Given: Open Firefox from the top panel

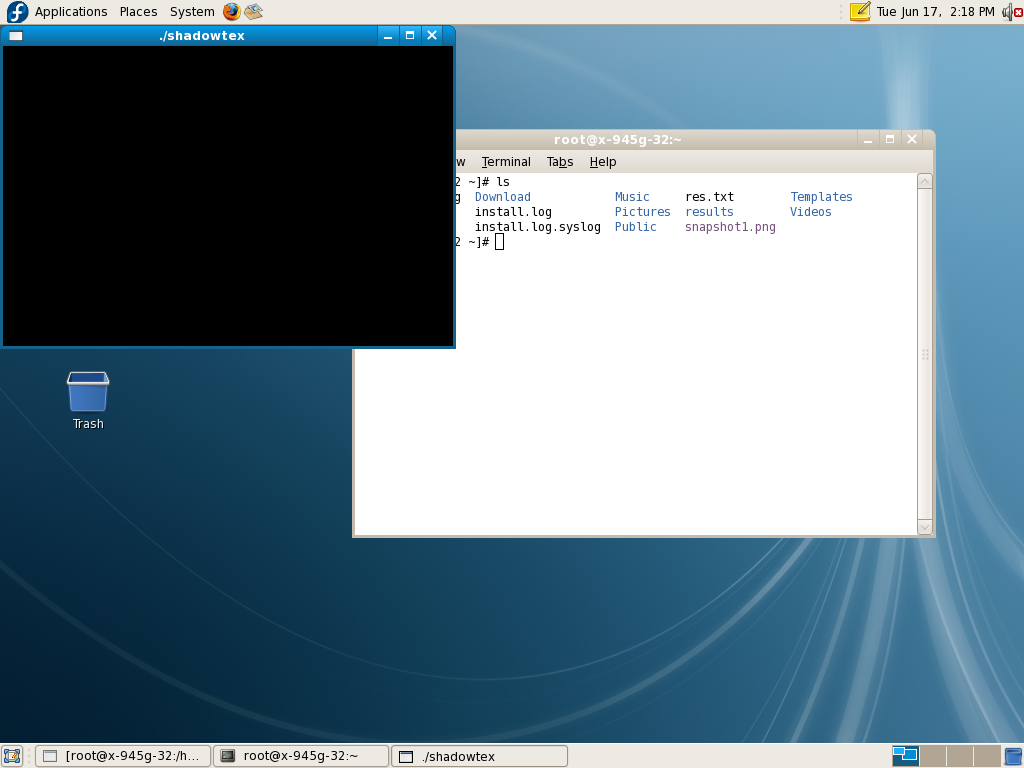Looking at the screenshot, I should 232,12.
